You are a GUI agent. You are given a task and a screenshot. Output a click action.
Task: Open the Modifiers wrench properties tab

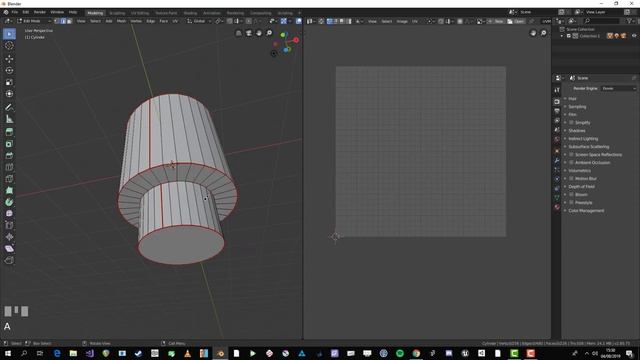click(557, 160)
